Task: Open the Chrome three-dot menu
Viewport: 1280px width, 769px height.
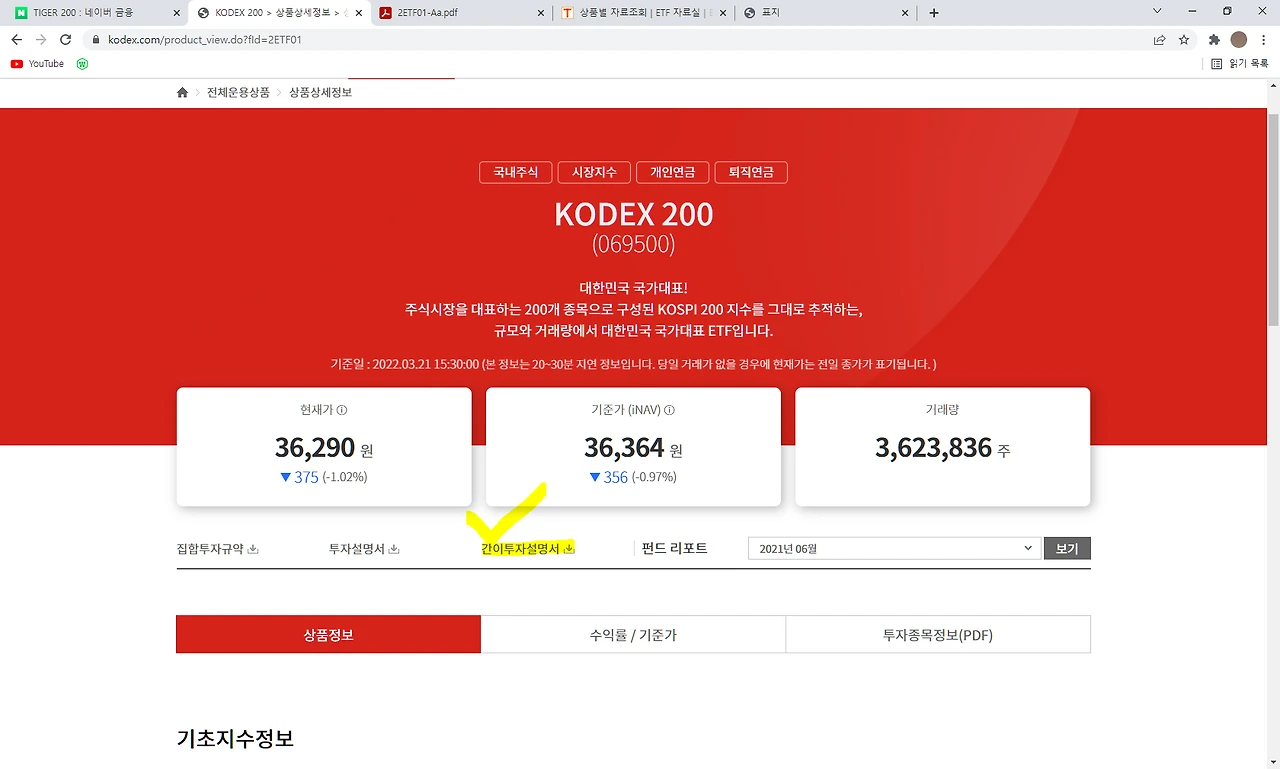Action: [x=1264, y=40]
